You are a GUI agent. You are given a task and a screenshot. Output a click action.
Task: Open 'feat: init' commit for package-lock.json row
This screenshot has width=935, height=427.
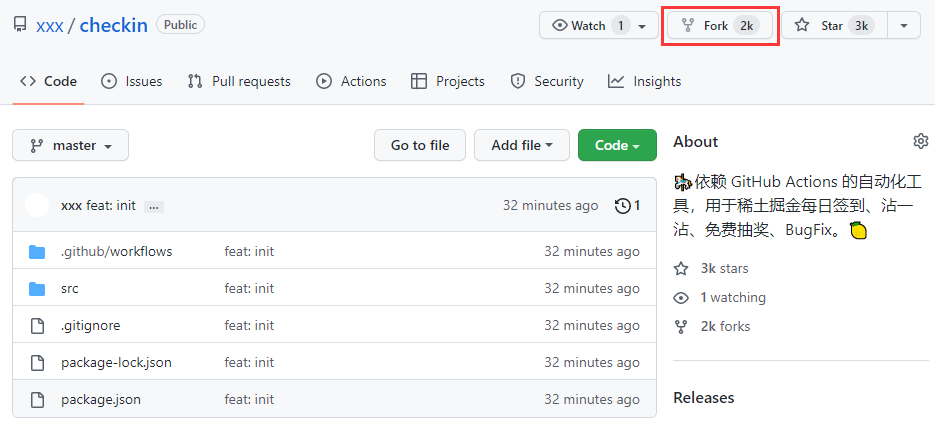pyautogui.click(x=249, y=363)
